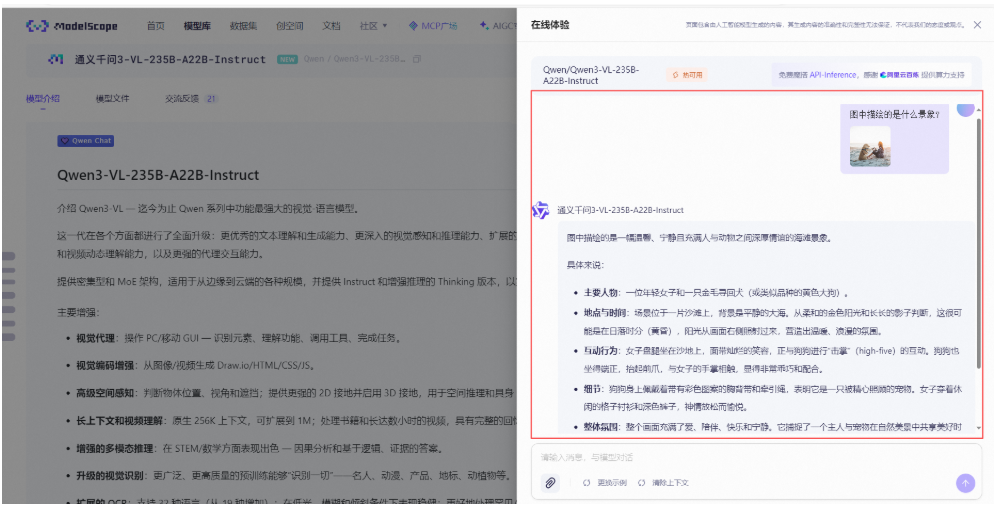Click the copy icon beside Qwen3-VL-235B path
995x511 pixels.
pyautogui.click(x=417, y=59)
